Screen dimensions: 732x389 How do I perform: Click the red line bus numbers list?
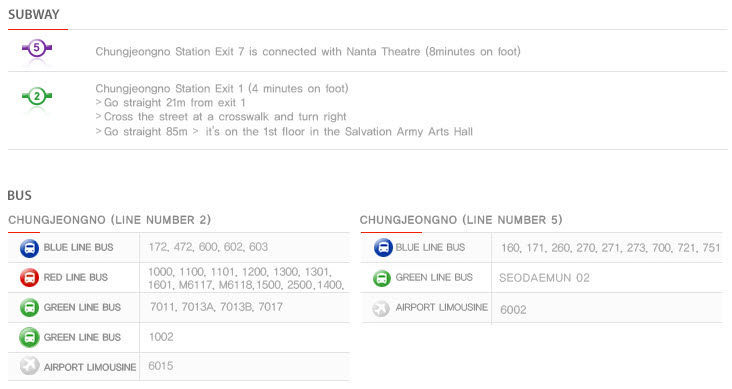point(246,278)
